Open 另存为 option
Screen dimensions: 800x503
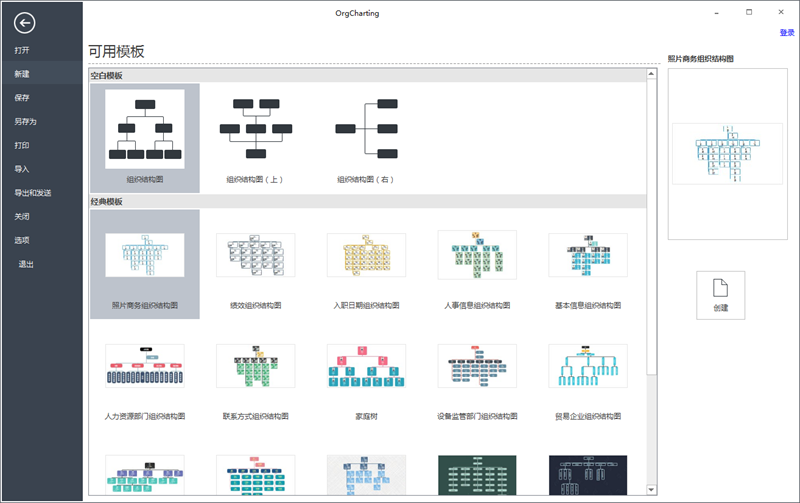(26, 121)
